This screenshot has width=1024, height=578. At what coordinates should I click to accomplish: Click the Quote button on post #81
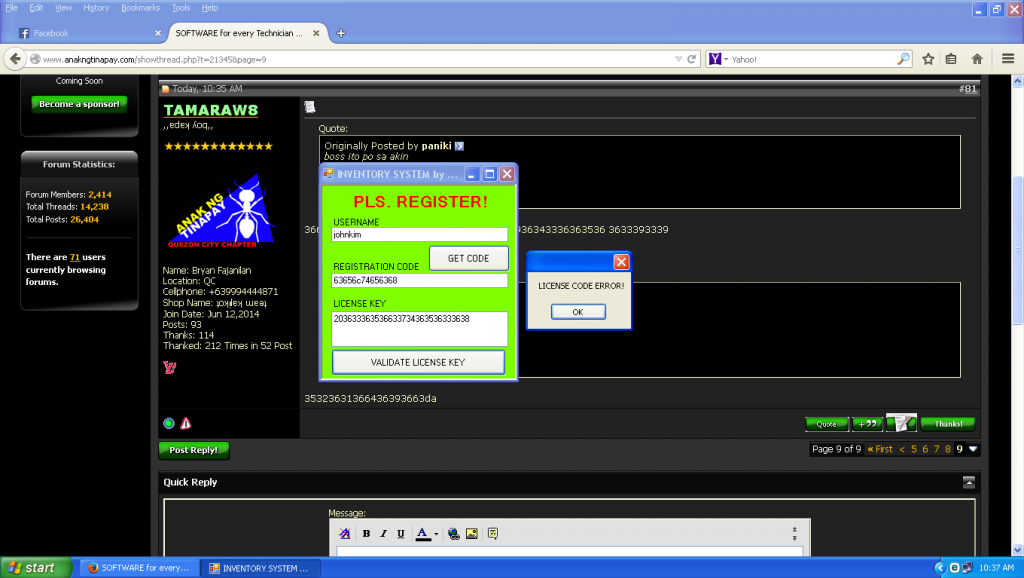827,424
